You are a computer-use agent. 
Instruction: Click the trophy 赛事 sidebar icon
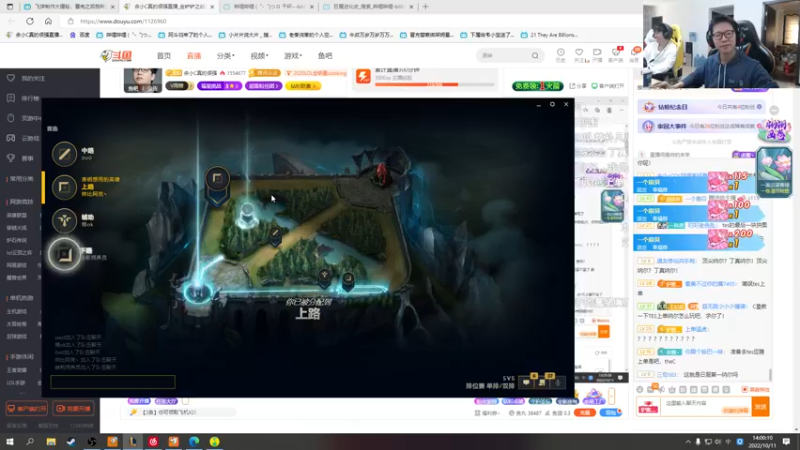click(11, 158)
